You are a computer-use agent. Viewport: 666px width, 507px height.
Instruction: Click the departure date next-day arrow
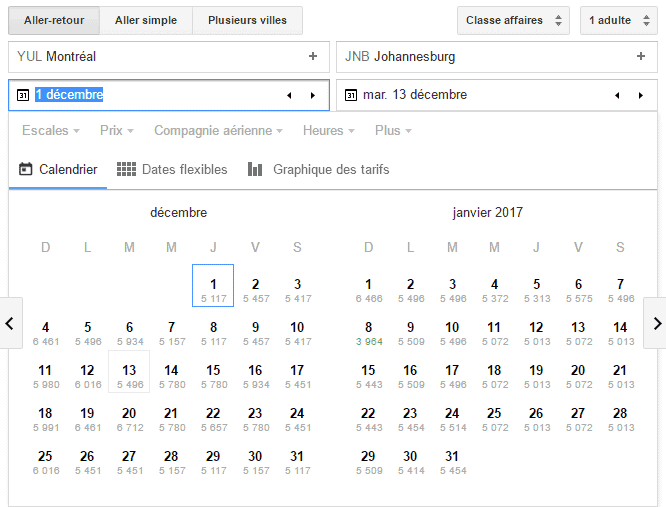point(313,96)
